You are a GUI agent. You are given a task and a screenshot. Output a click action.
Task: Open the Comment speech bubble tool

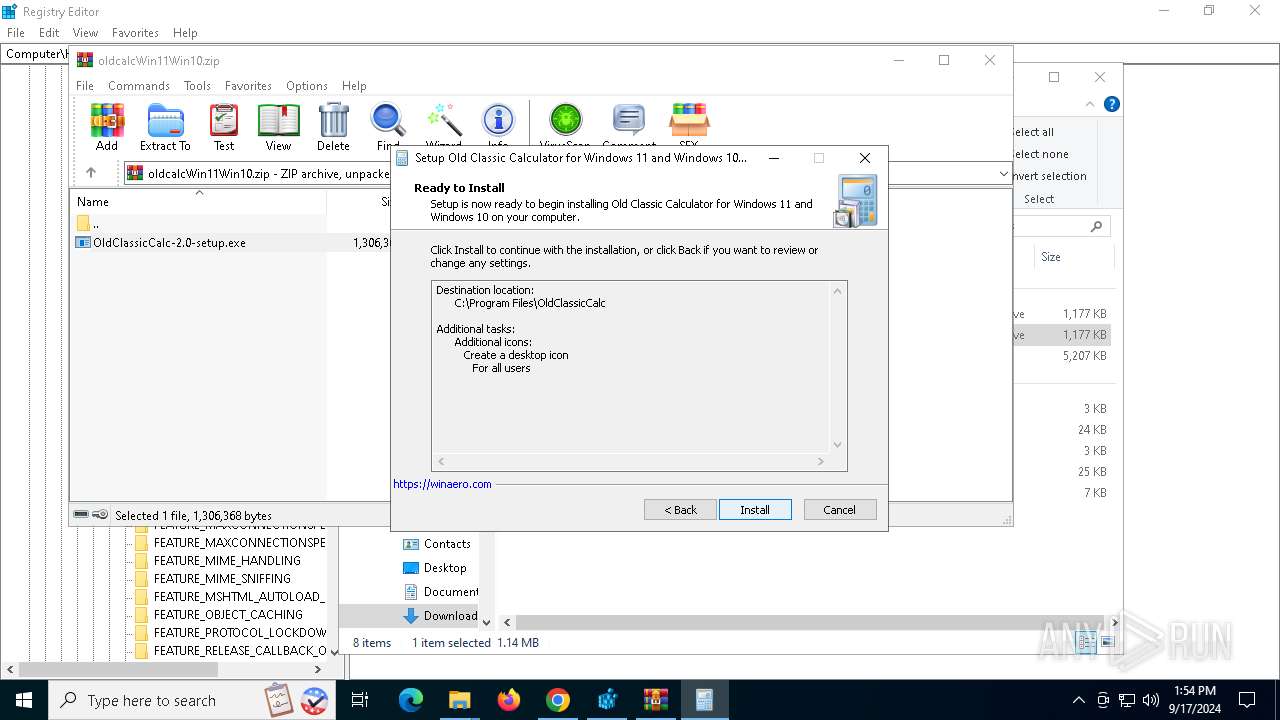point(629,127)
